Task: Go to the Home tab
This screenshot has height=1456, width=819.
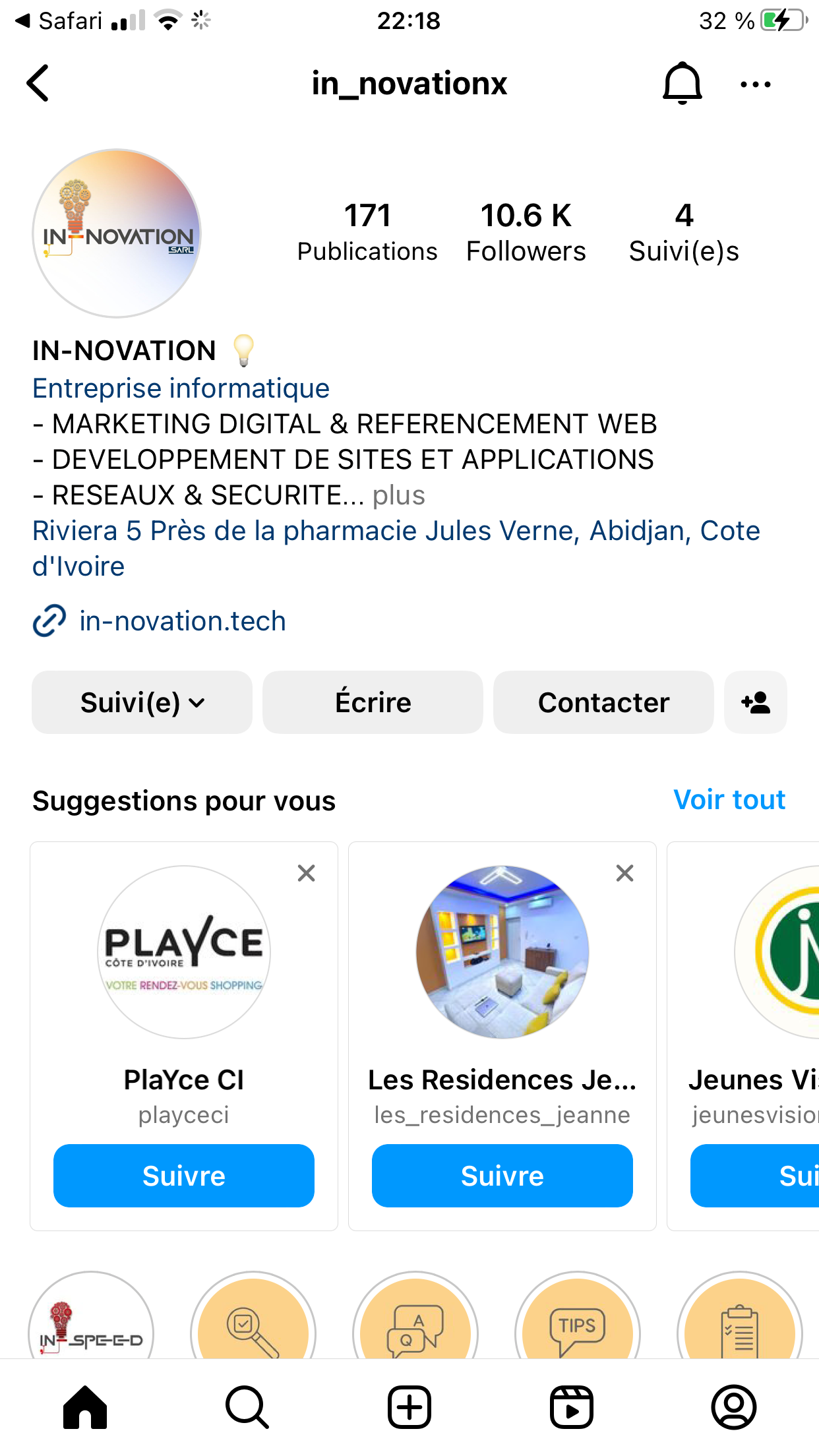Action: [85, 1407]
